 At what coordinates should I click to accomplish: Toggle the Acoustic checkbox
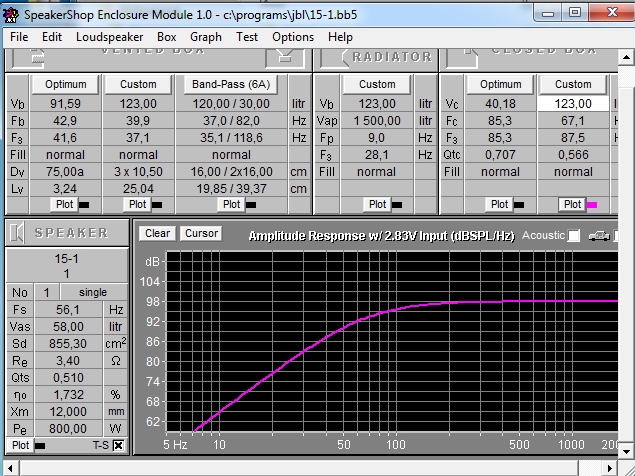coord(573,236)
